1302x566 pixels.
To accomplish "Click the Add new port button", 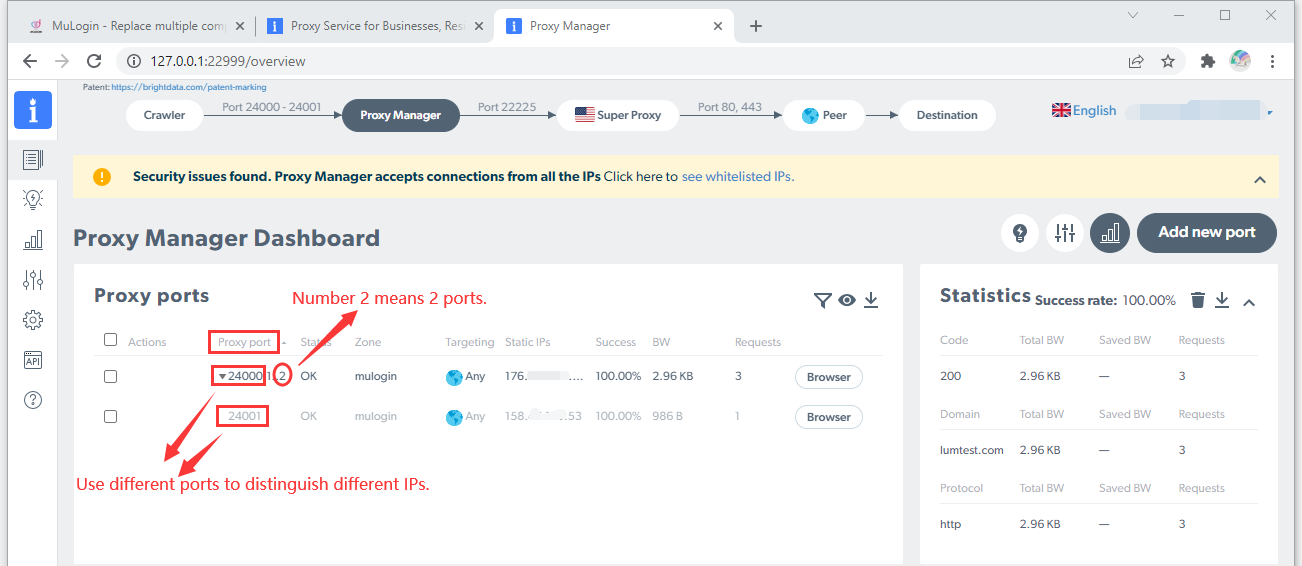I will tap(1207, 232).
